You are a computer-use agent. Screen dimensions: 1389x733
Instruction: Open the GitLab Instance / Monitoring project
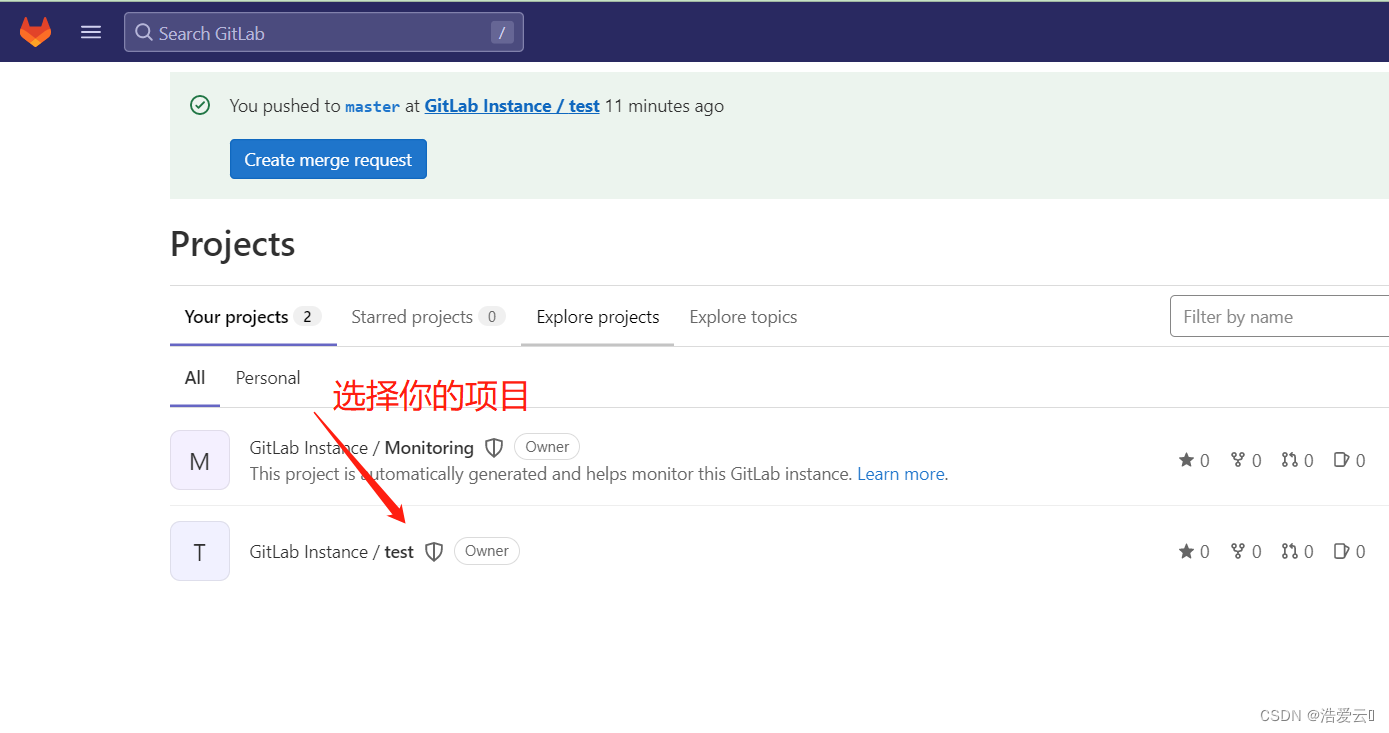(362, 448)
